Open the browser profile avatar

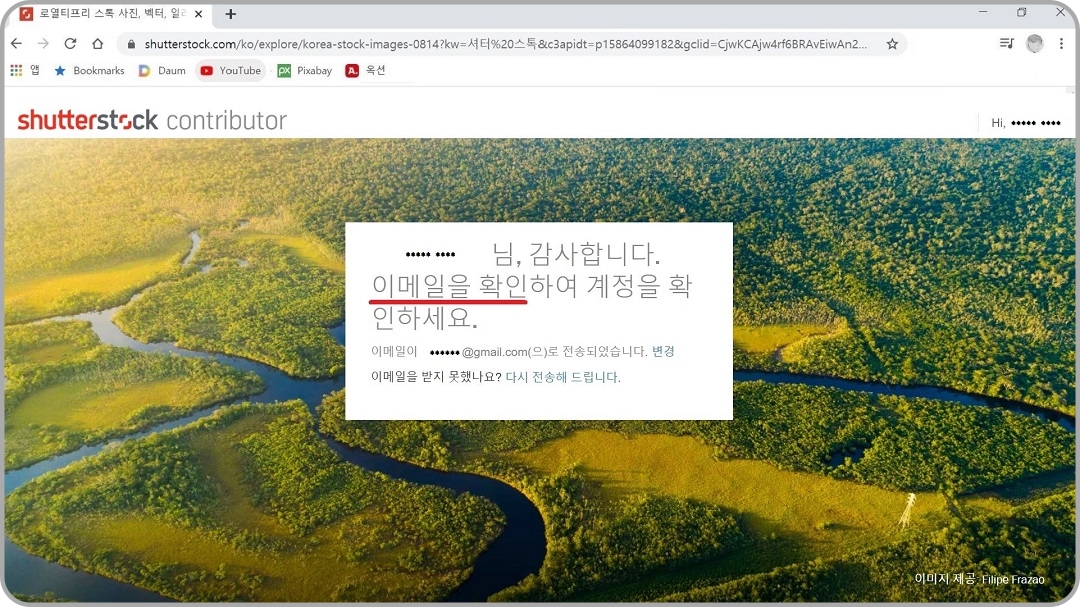tap(1034, 43)
